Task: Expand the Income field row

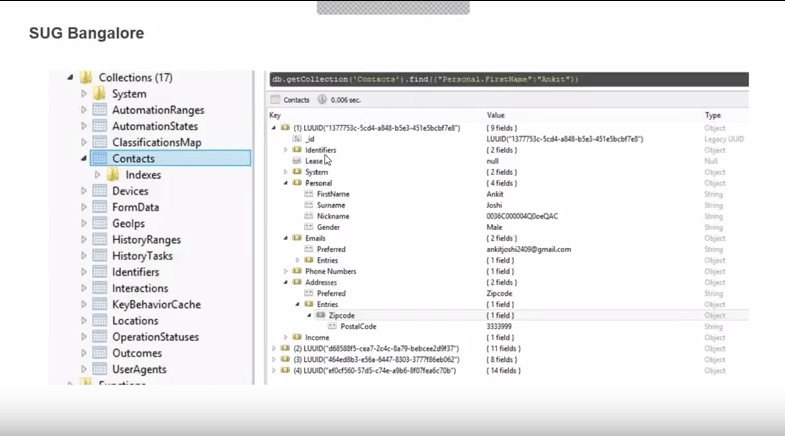Action: click(x=286, y=337)
